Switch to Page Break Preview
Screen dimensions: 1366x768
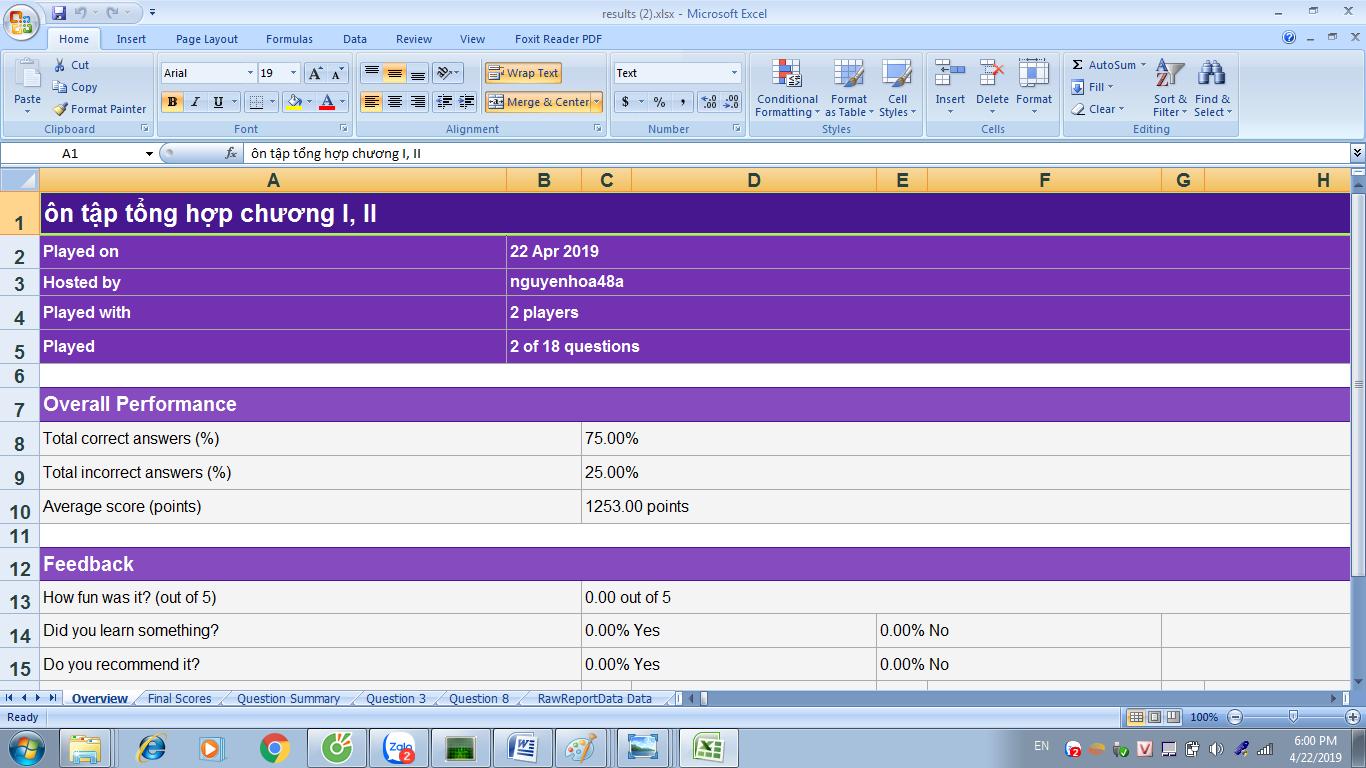(1173, 717)
